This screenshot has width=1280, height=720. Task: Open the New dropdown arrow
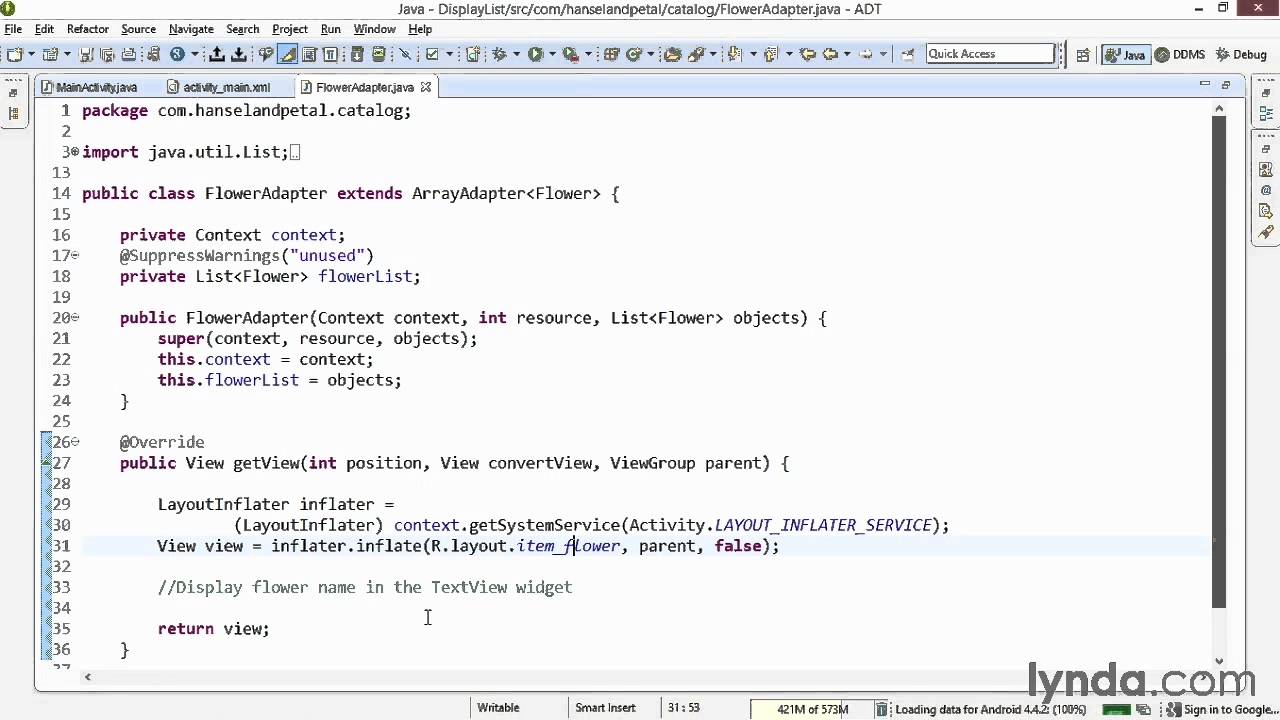pyautogui.click(x=31, y=54)
